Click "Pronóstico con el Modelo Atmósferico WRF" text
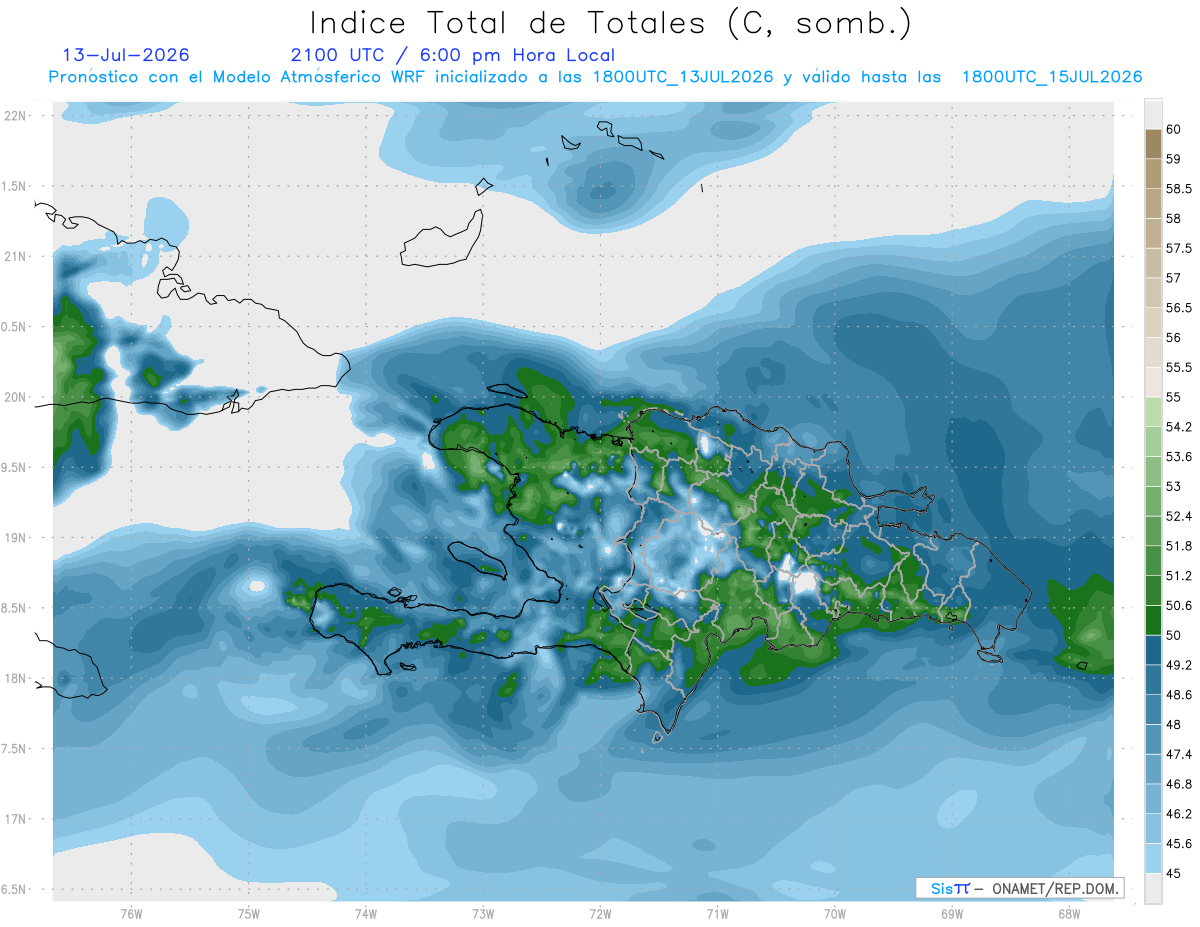 [240, 78]
